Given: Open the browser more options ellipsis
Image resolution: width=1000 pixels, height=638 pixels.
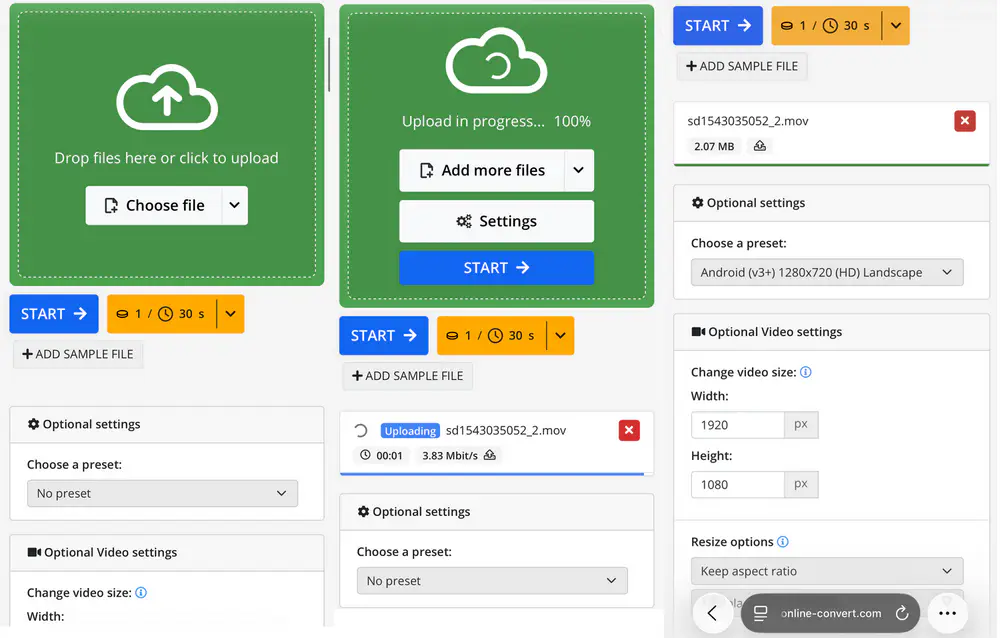Looking at the screenshot, I should click(947, 612).
